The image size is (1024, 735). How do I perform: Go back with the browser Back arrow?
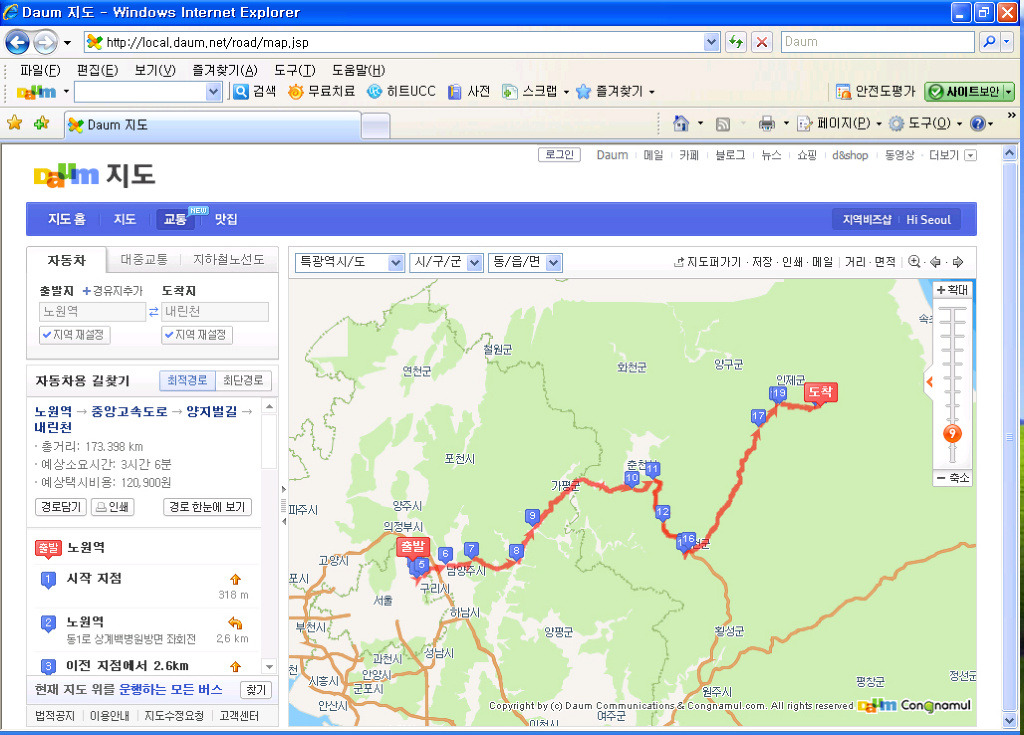click(17, 42)
